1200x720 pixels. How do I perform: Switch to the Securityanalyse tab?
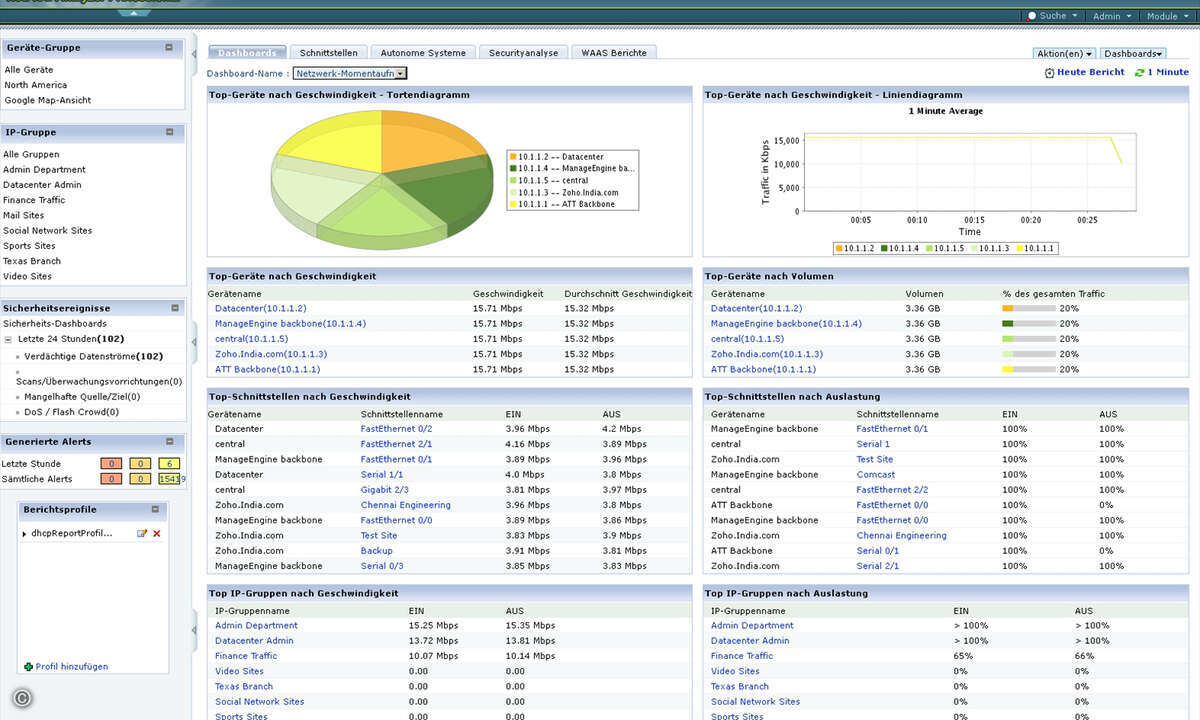pyautogui.click(x=523, y=52)
